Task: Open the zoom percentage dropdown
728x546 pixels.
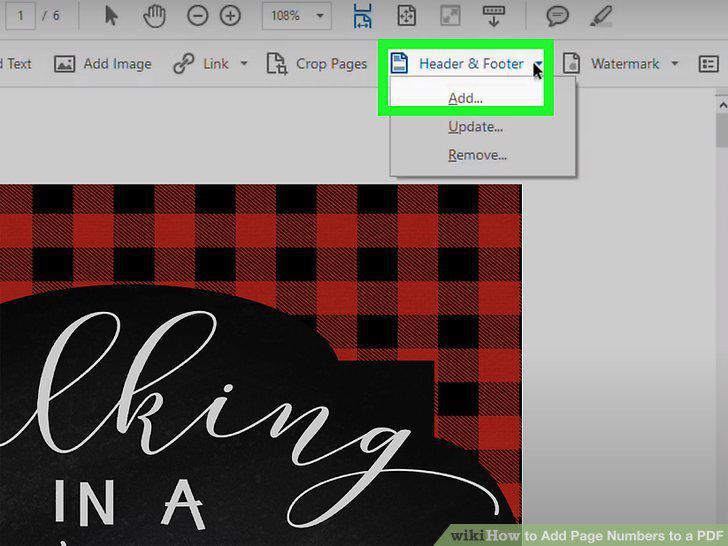Action: point(320,16)
